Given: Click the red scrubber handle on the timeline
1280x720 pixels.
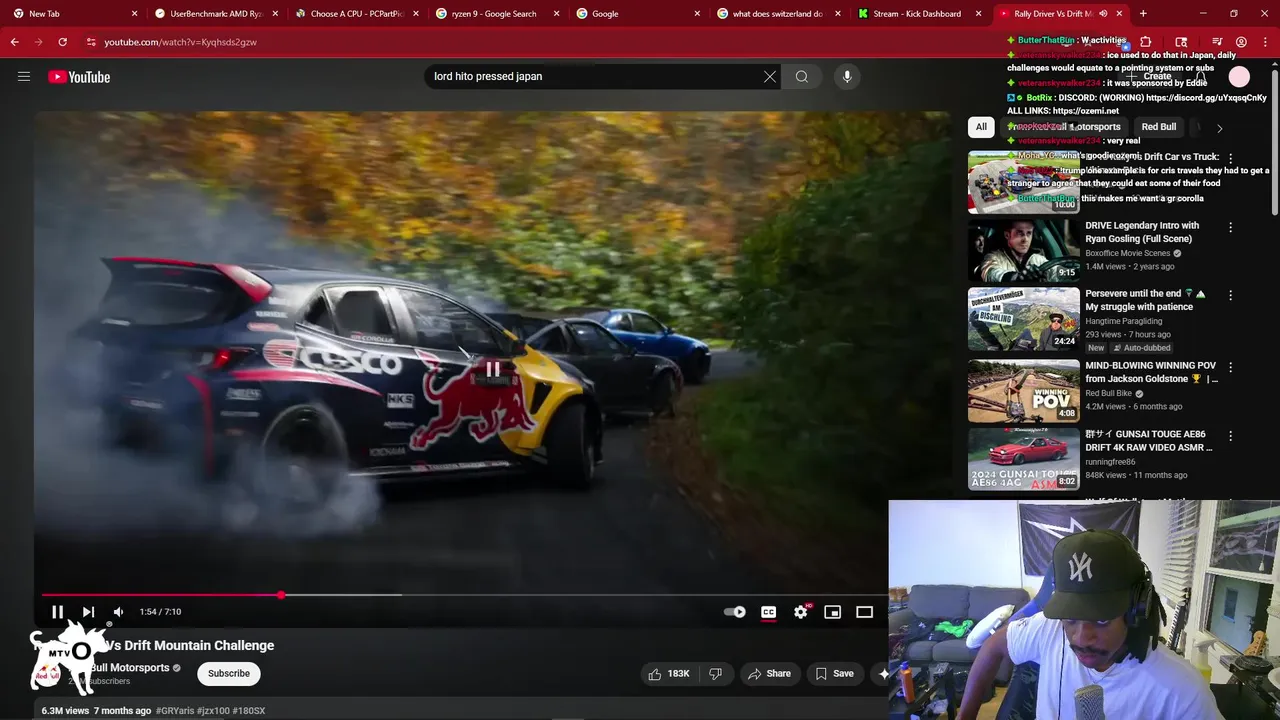Looking at the screenshot, I should click(281, 595).
